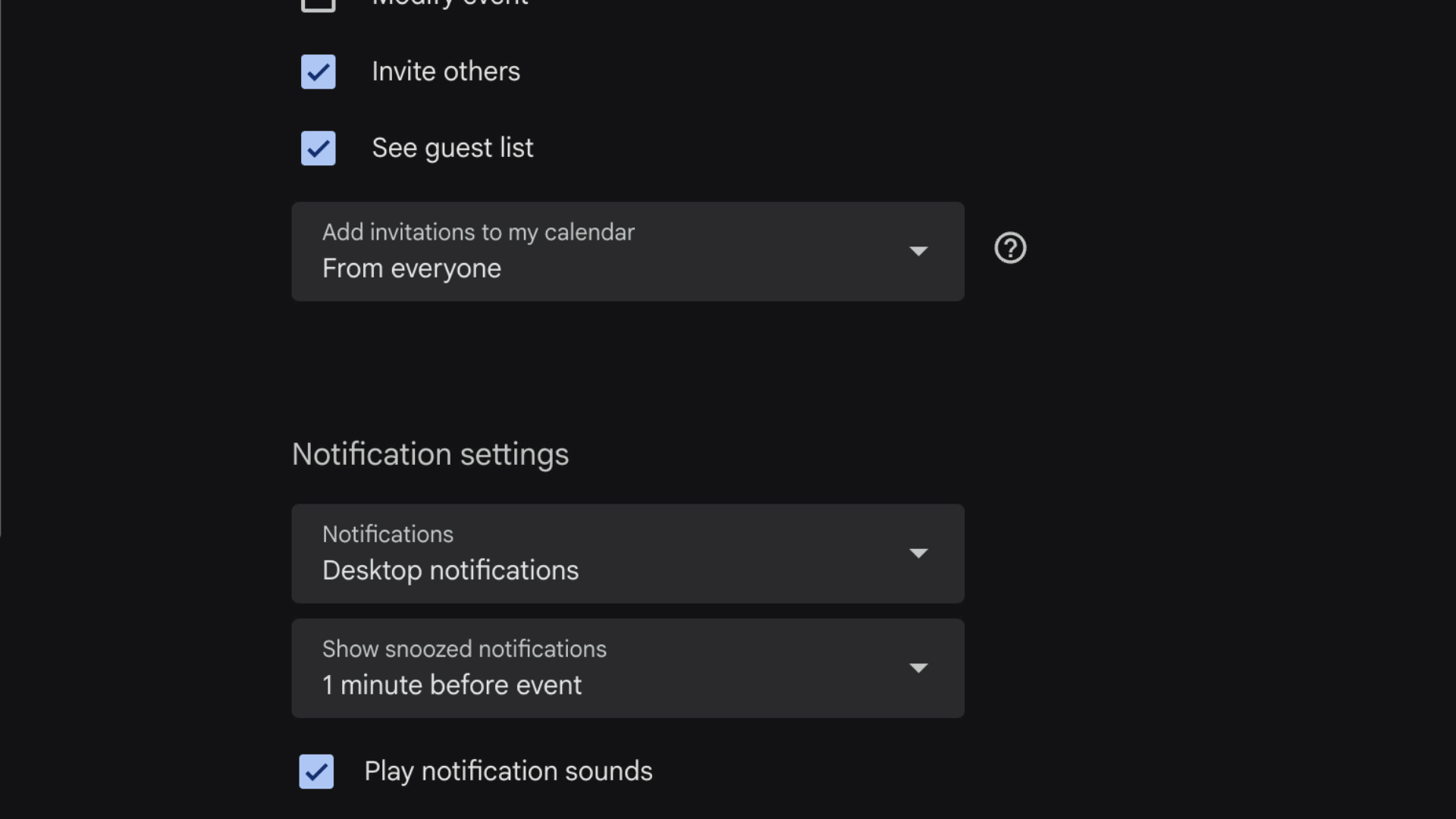Select the From everyone value text
The width and height of the screenshot is (1456, 819).
(412, 268)
